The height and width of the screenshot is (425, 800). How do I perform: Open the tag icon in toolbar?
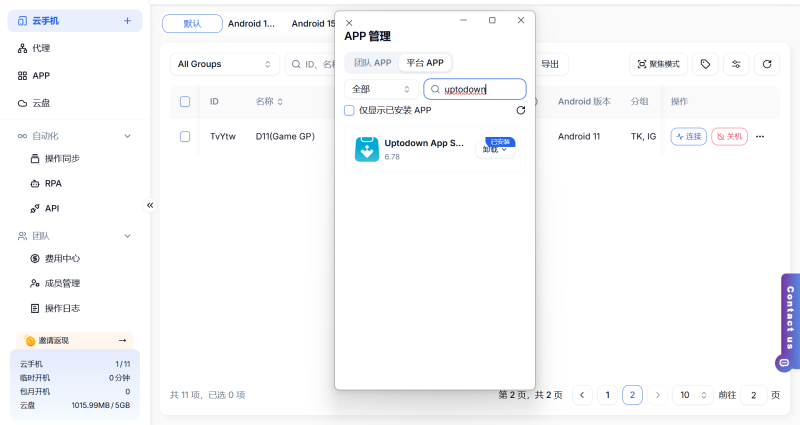point(706,64)
